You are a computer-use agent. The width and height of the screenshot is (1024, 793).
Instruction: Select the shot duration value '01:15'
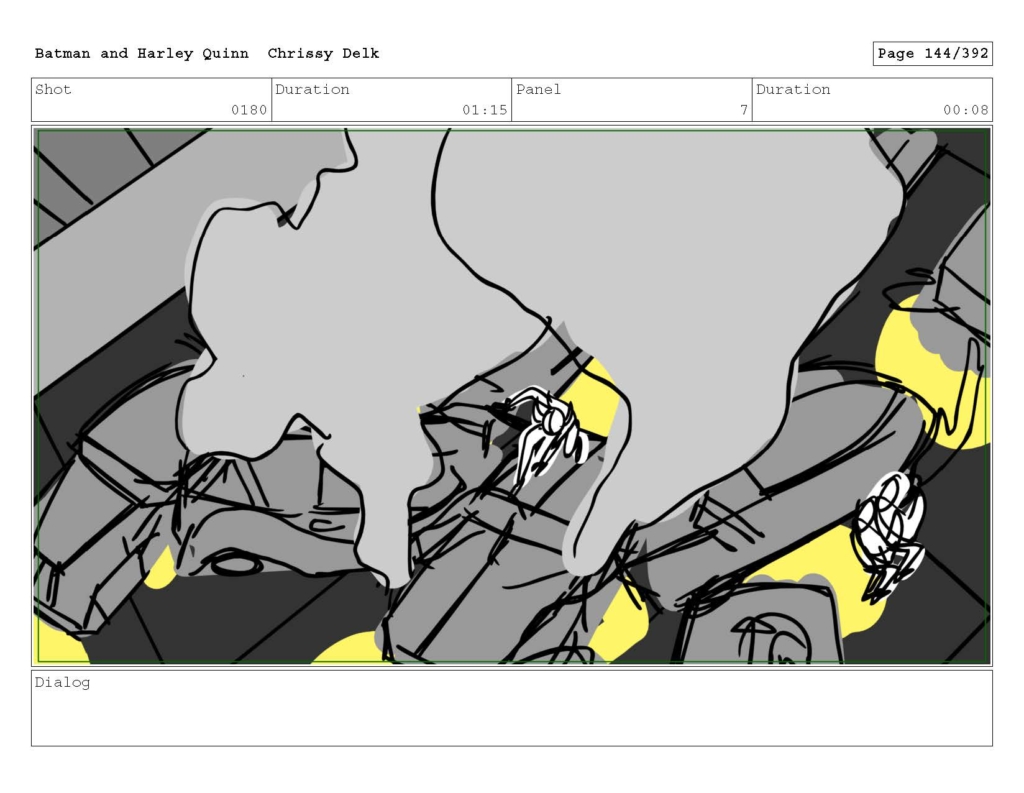[485, 110]
